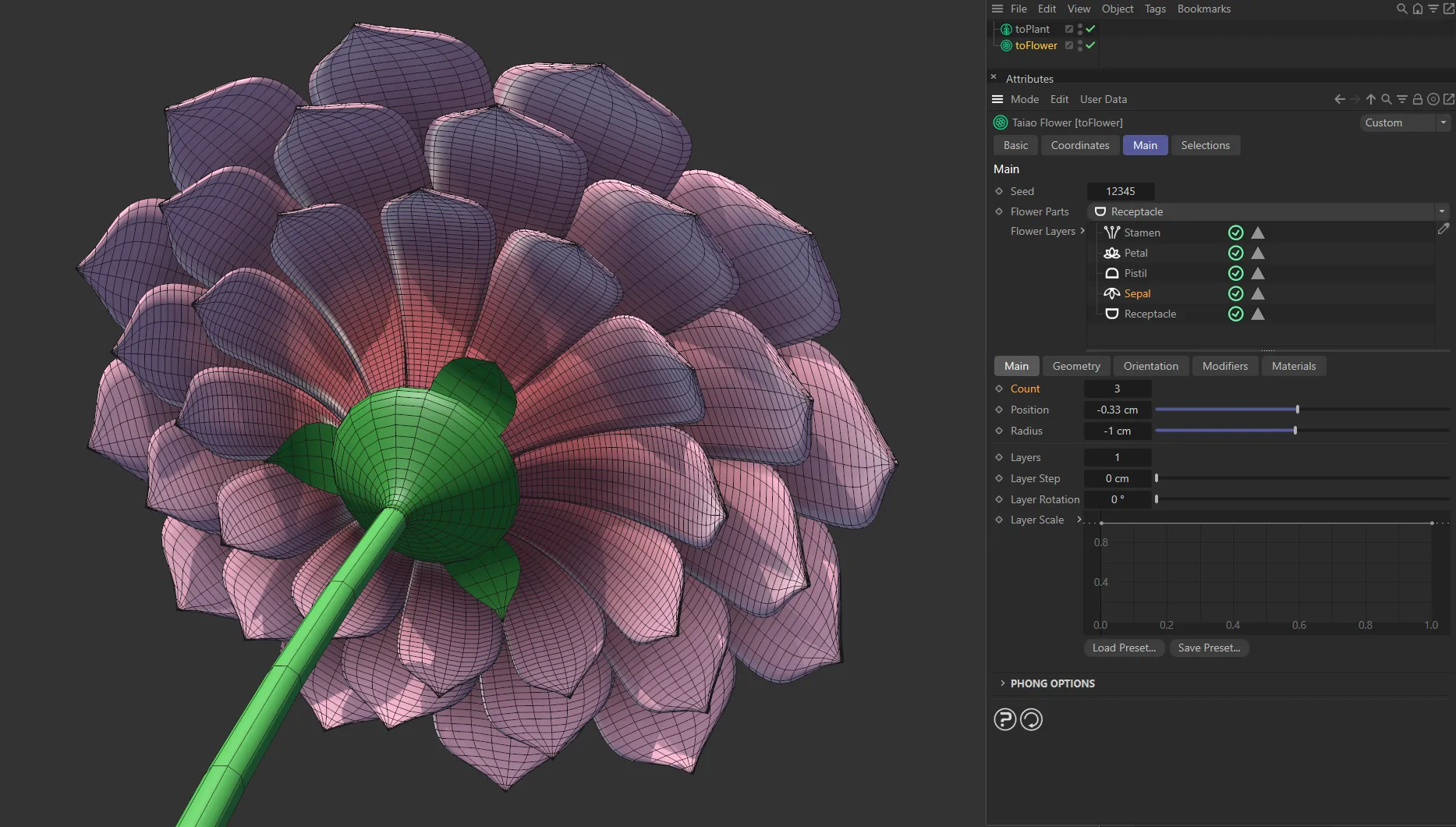Click the Load Preset button
The width and height of the screenshot is (1456, 827).
point(1124,648)
